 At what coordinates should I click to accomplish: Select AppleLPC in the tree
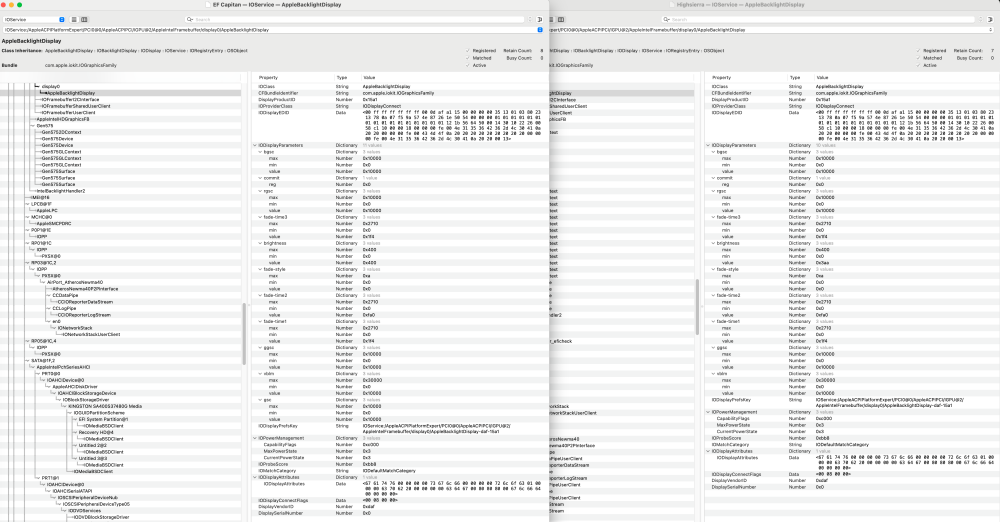pos(47,211)
